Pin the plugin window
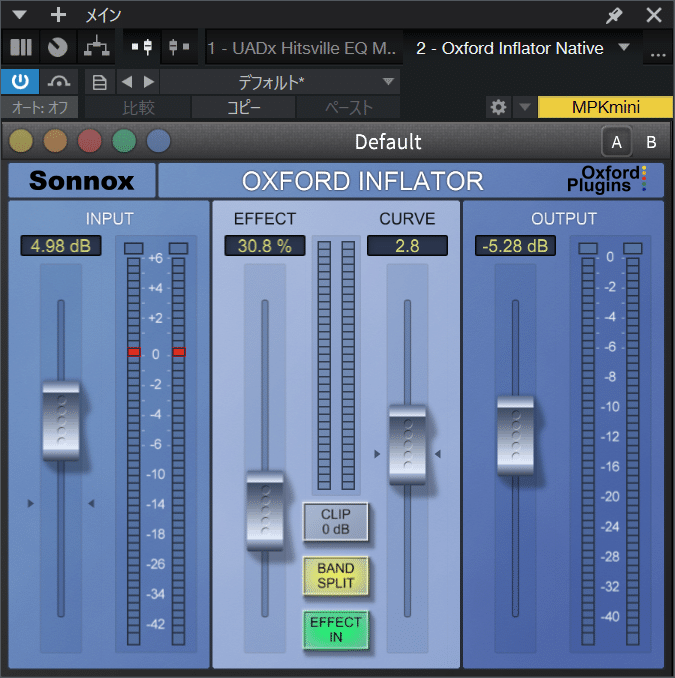Image resolution: width=675 pixels, height=678 pixels. (614, 16)
